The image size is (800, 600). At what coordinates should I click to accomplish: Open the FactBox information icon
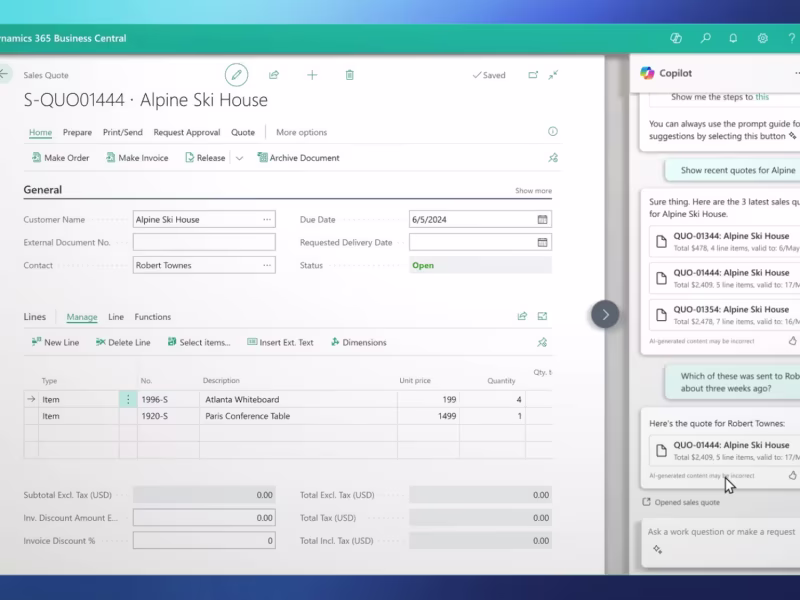pos(553,132)
